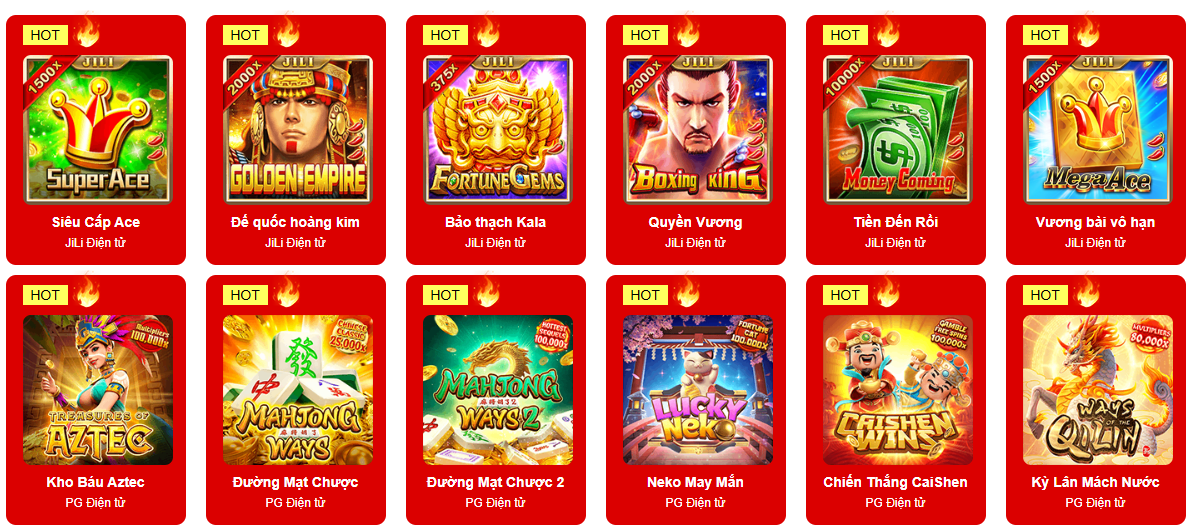Launch the Ways of the Qilin thumbnail
The image size is (1190, 528).
(x=1098, y=390)
